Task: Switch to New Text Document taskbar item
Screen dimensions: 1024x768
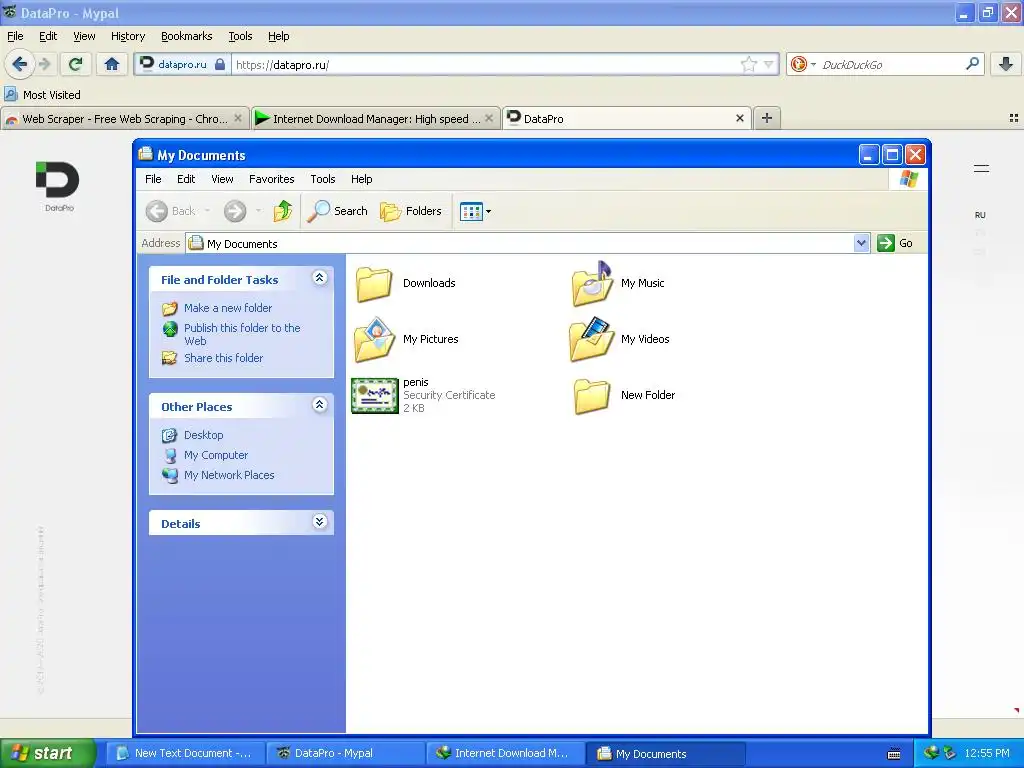Action: (185, 753)
